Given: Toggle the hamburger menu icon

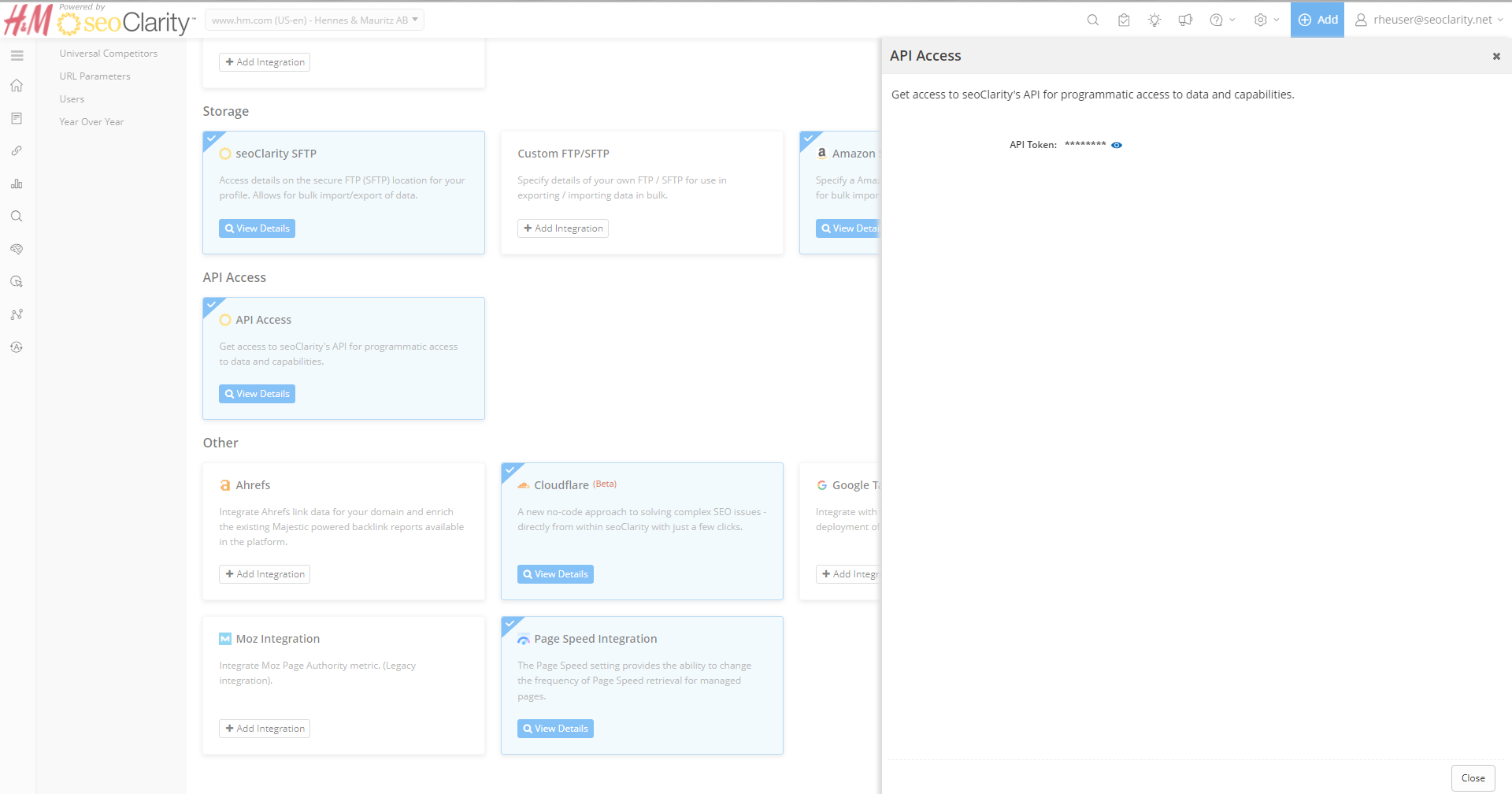Looking at the screenshot, I should point(17,56).
